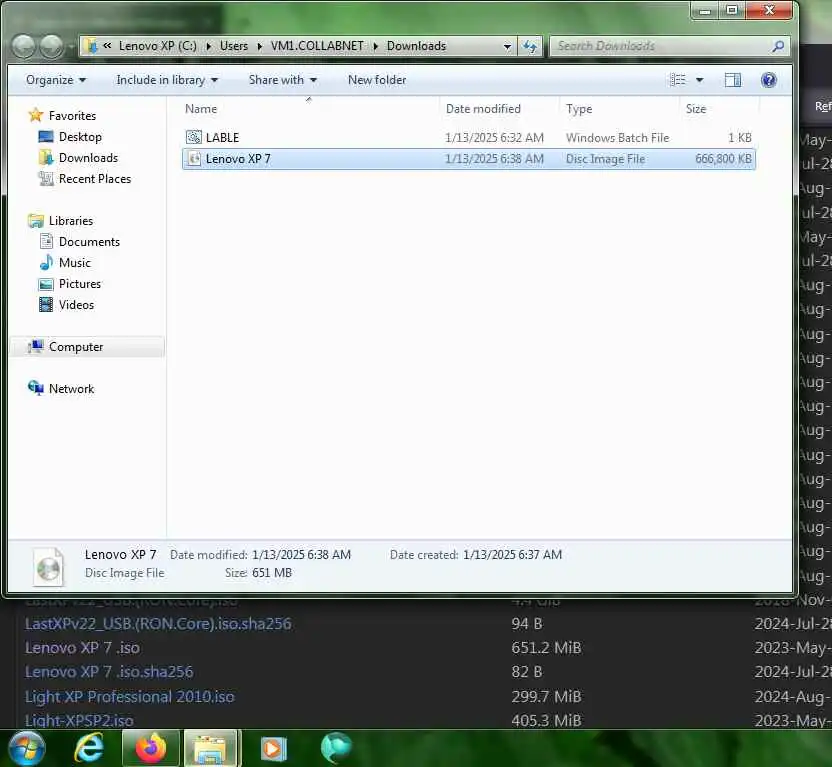Open the Include in library dropdown

(x=167, y=80)
